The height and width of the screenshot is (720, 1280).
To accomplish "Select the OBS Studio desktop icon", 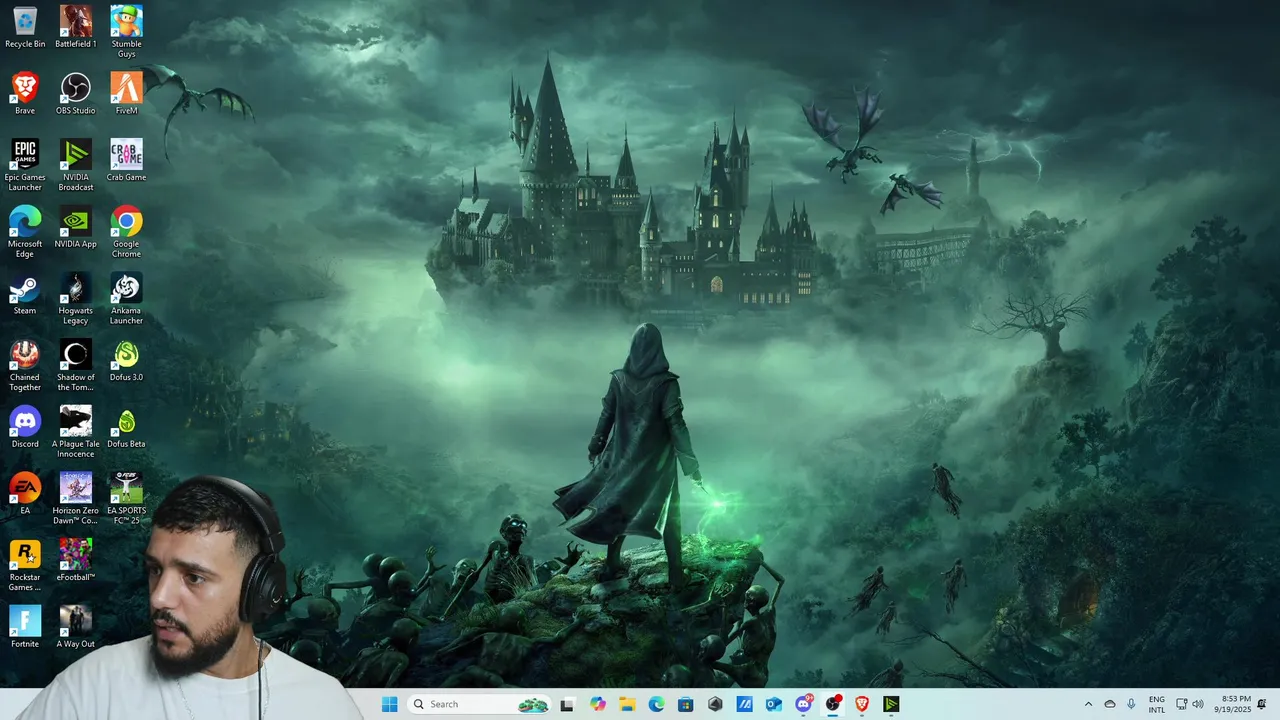I will click(x=76, y=94).
